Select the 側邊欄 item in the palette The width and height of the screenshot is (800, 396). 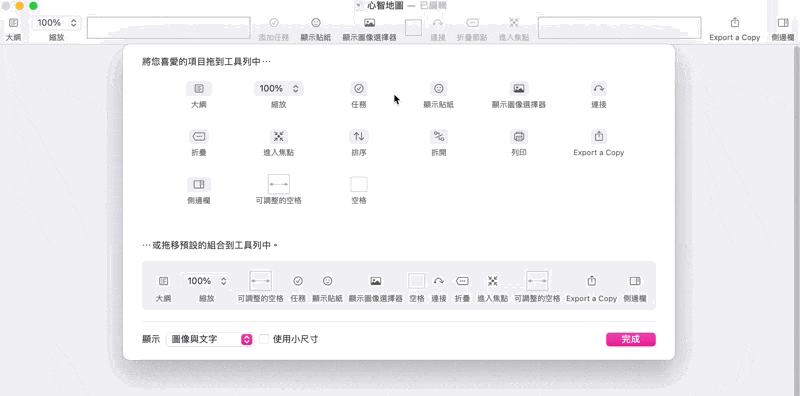[199, 184]
